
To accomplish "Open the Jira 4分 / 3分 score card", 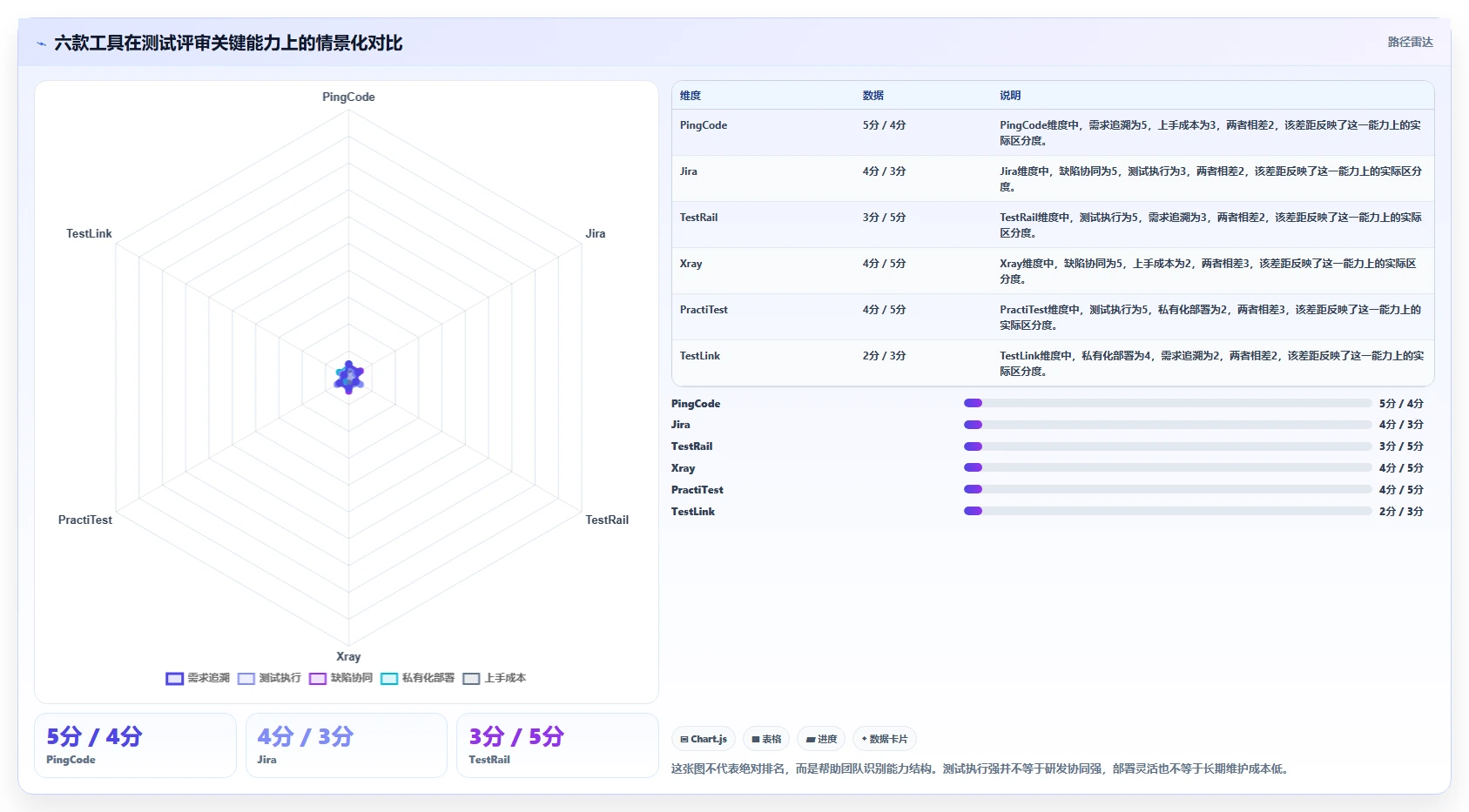I will tap(347, 745).
